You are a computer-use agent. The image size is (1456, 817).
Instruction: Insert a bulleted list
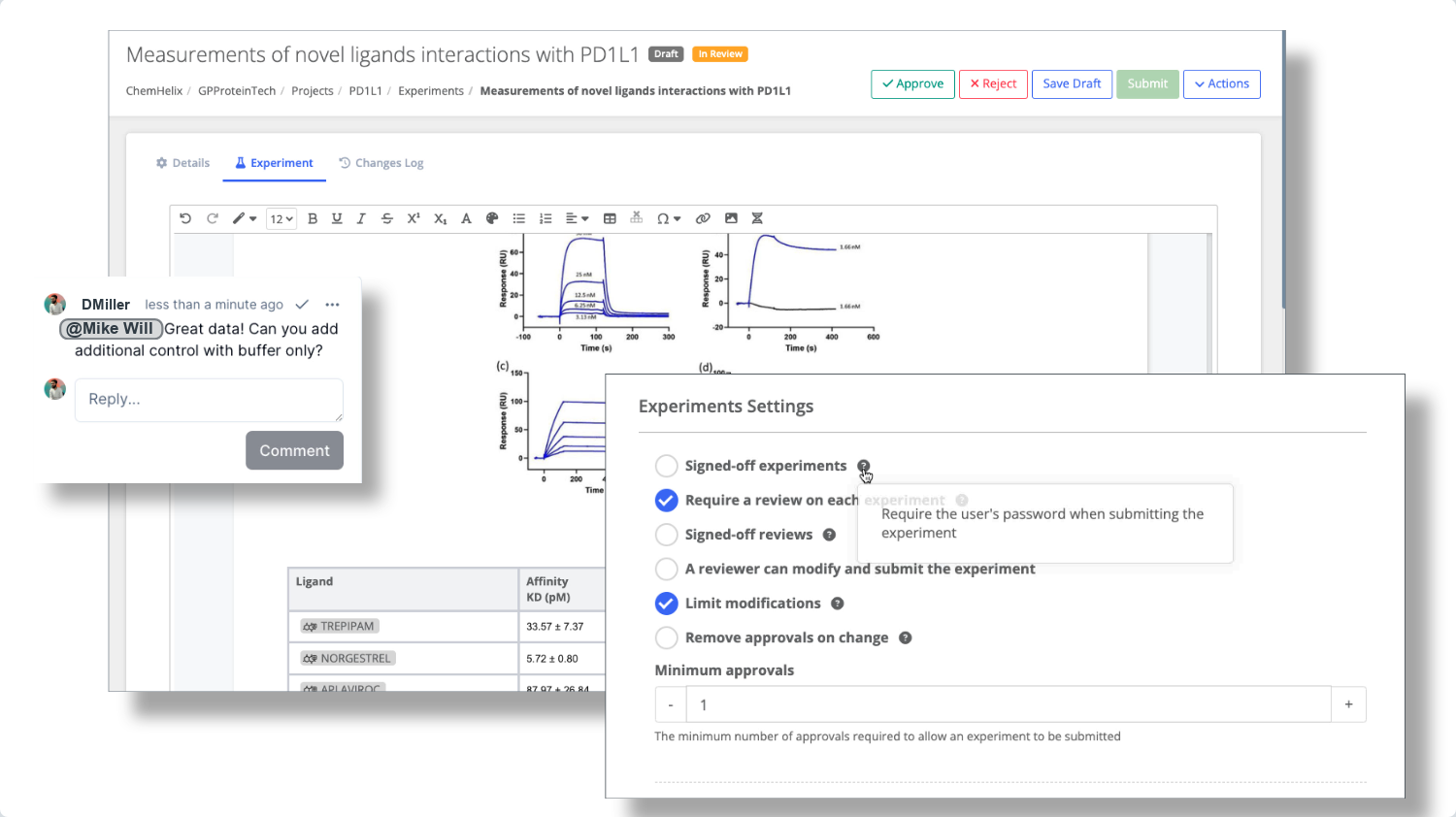coord(519,218)
